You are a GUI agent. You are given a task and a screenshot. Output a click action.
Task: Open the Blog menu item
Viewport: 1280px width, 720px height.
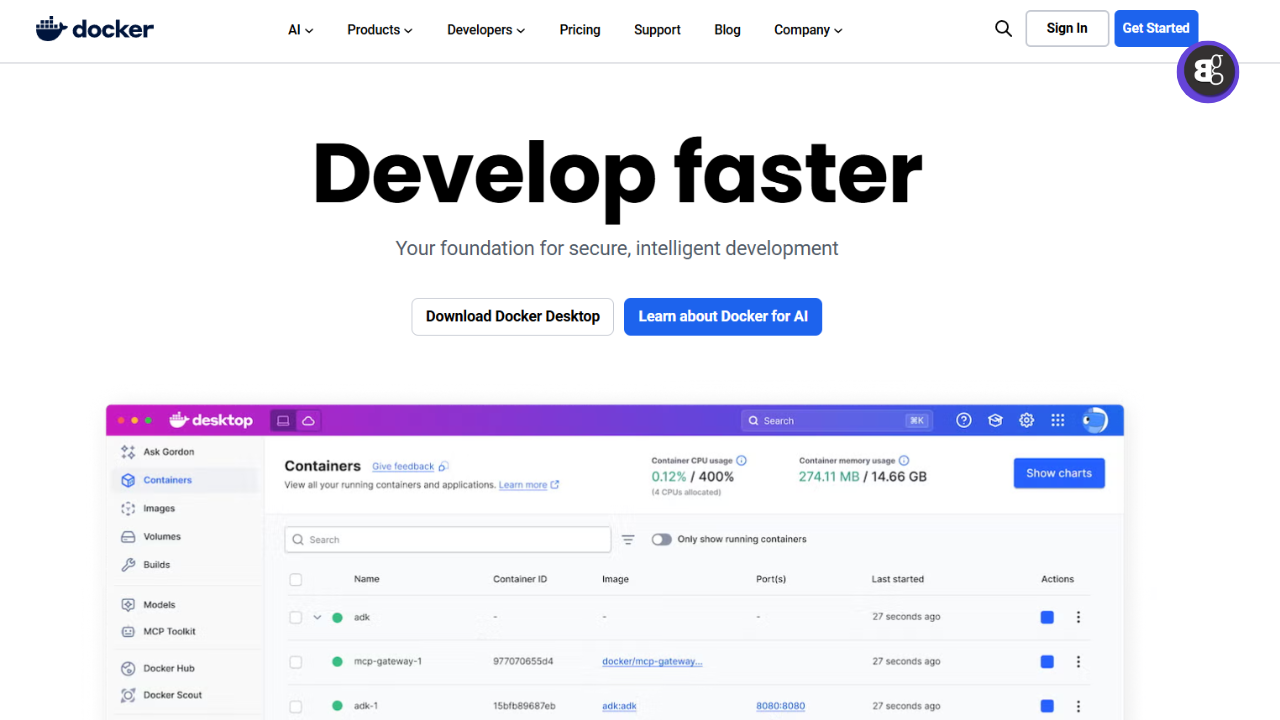click(x=727, y=30)
